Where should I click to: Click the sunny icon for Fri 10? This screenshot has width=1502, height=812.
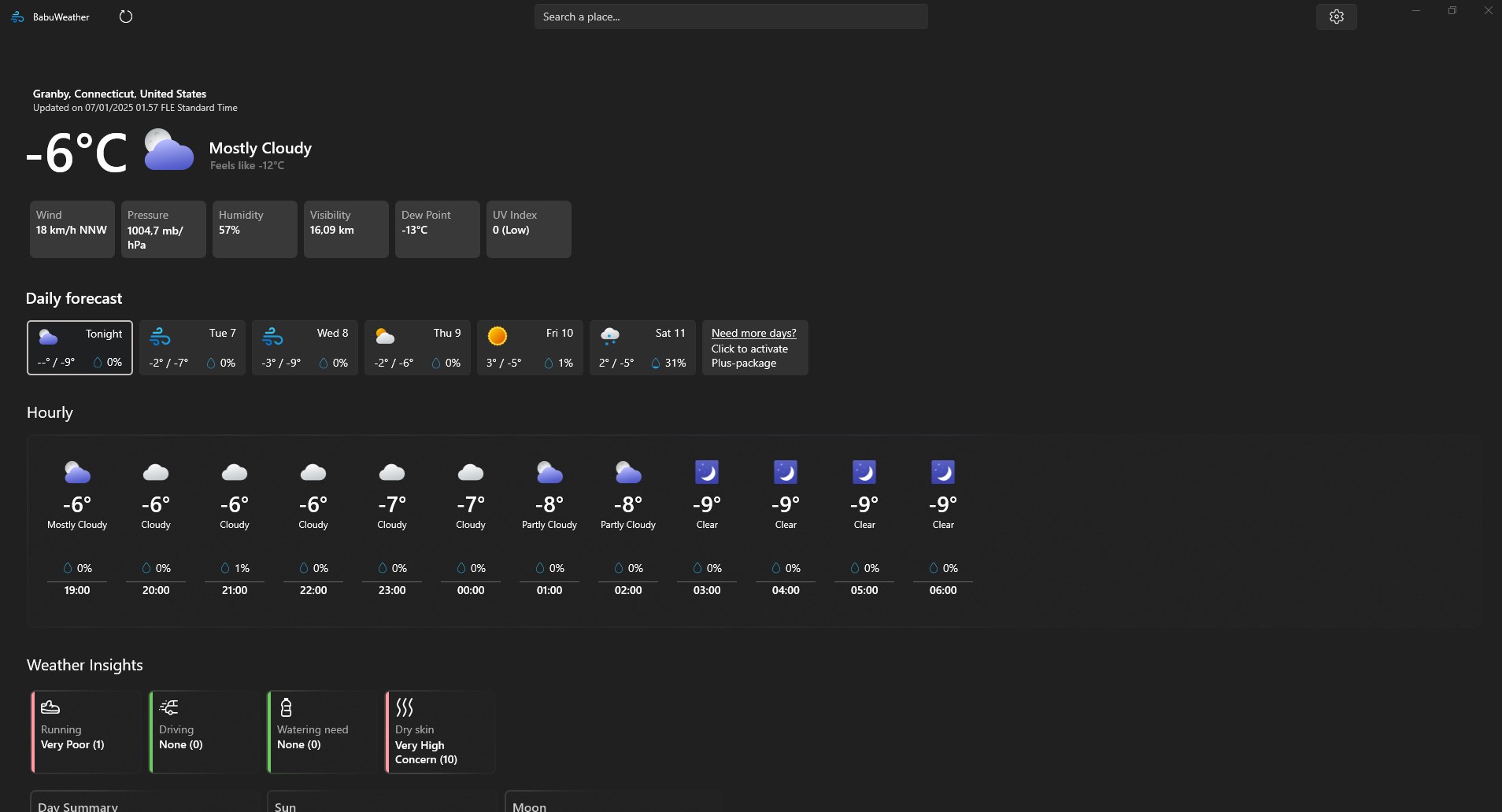(x=497, y=336)
